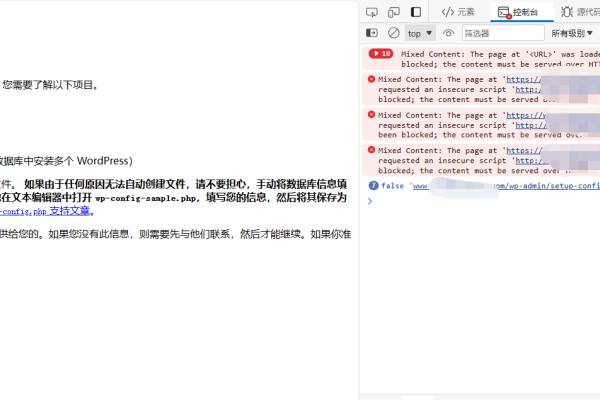Open the 所有级别 log levels dropdown

pyautogui.click(x=572, y=33)
